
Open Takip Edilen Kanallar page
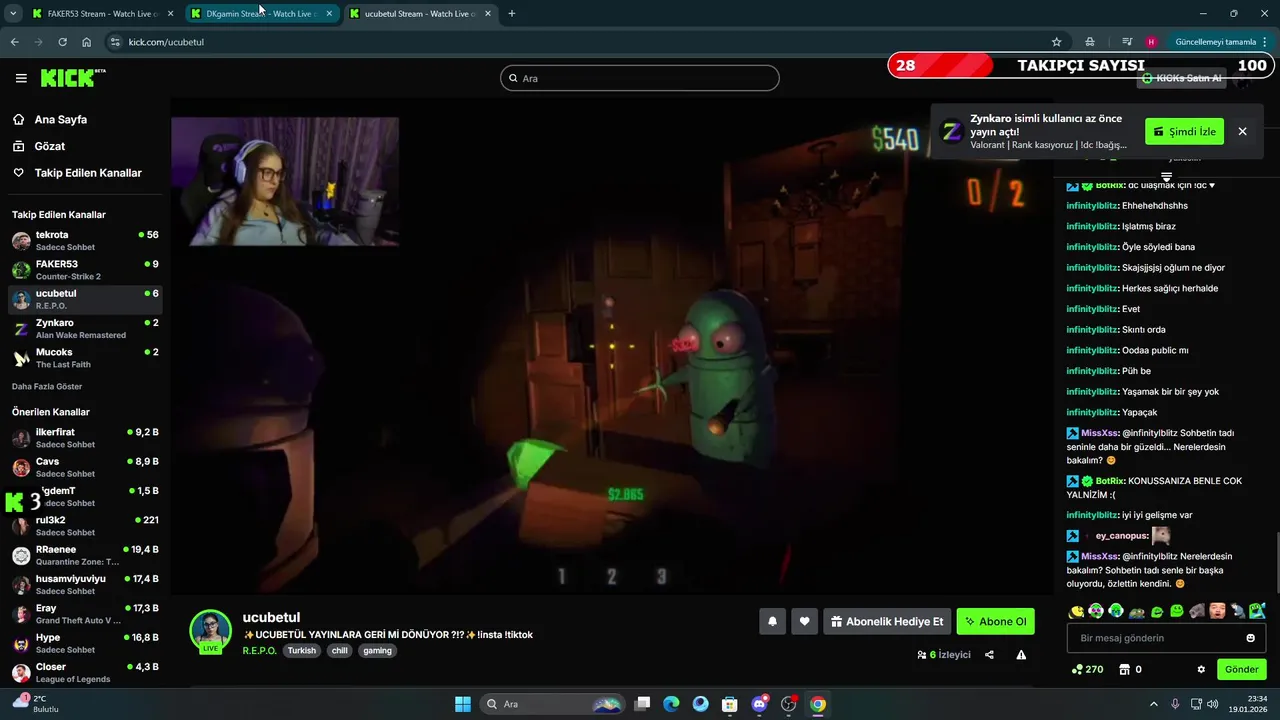(88, 173)
